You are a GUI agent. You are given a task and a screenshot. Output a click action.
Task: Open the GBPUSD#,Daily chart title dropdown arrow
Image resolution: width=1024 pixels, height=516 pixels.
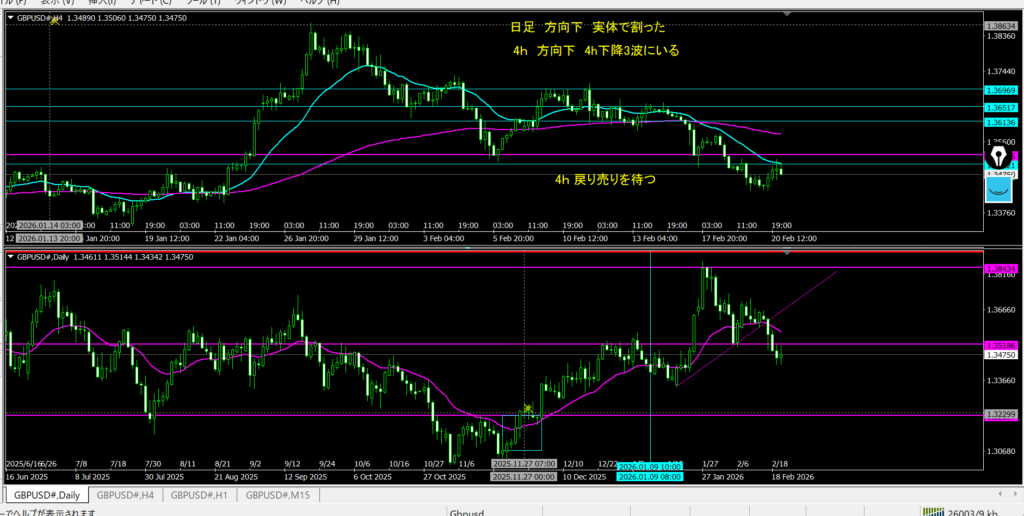(x=10, y=257)
